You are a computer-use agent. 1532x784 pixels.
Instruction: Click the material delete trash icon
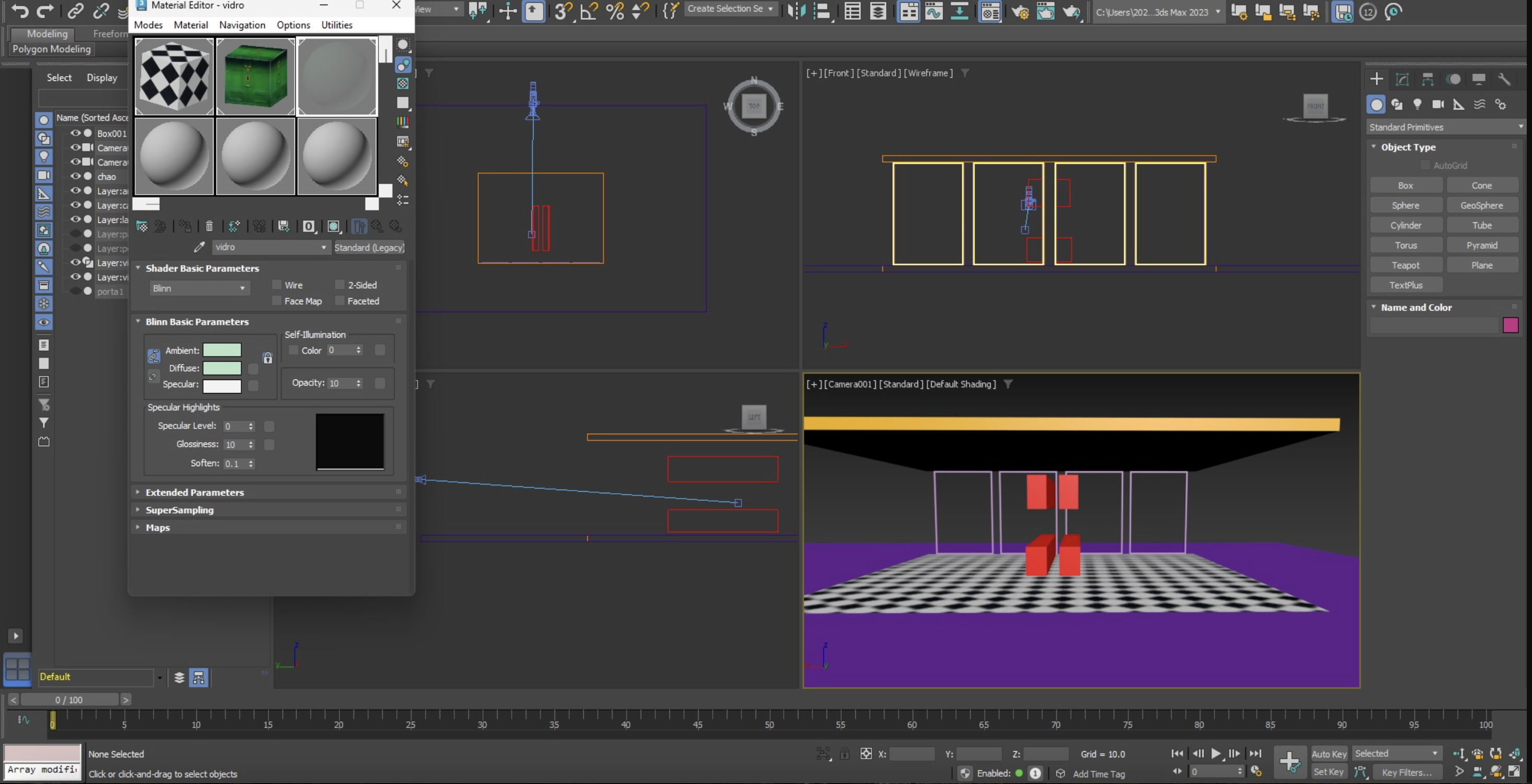pyautogui.click(x=209, y=226)
